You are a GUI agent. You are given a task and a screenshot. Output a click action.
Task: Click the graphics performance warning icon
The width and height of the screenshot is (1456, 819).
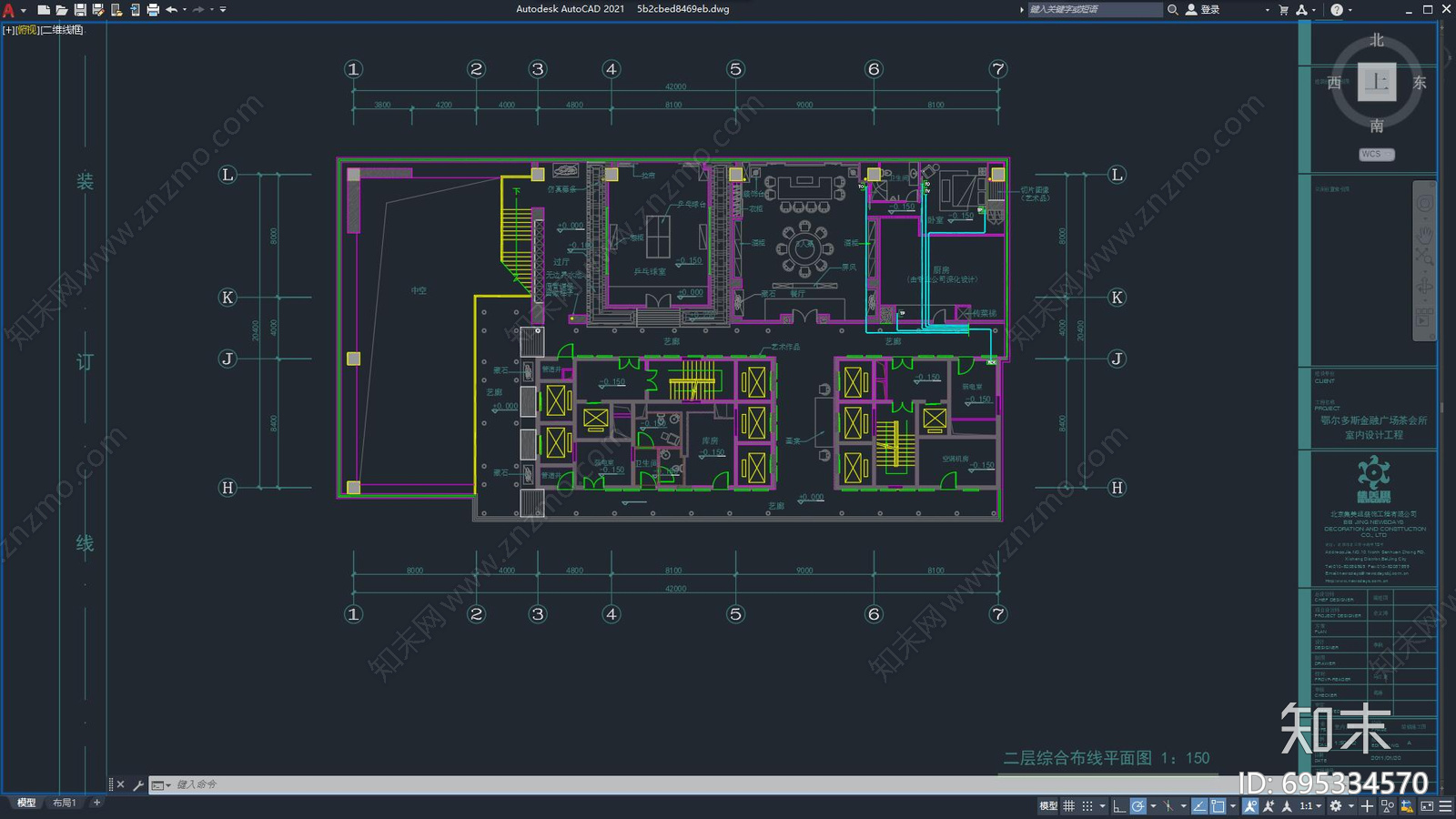pyautogui.click(x=1407, y=805)
